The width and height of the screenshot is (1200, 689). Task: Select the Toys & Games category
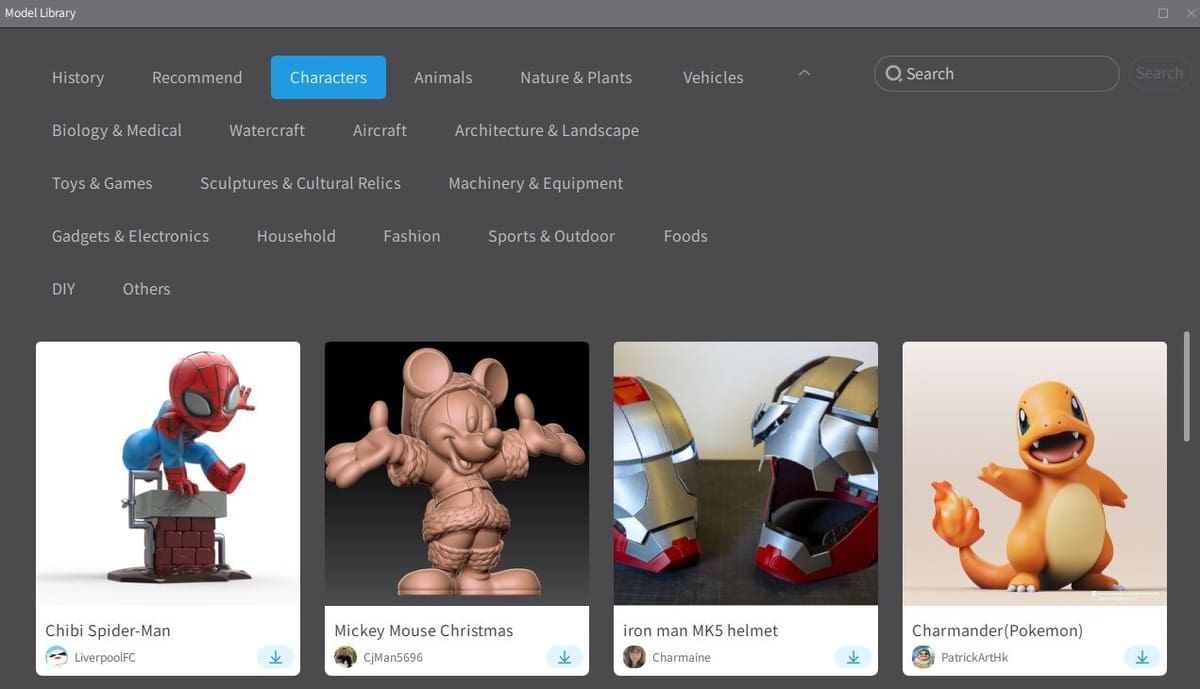point(102,183)
